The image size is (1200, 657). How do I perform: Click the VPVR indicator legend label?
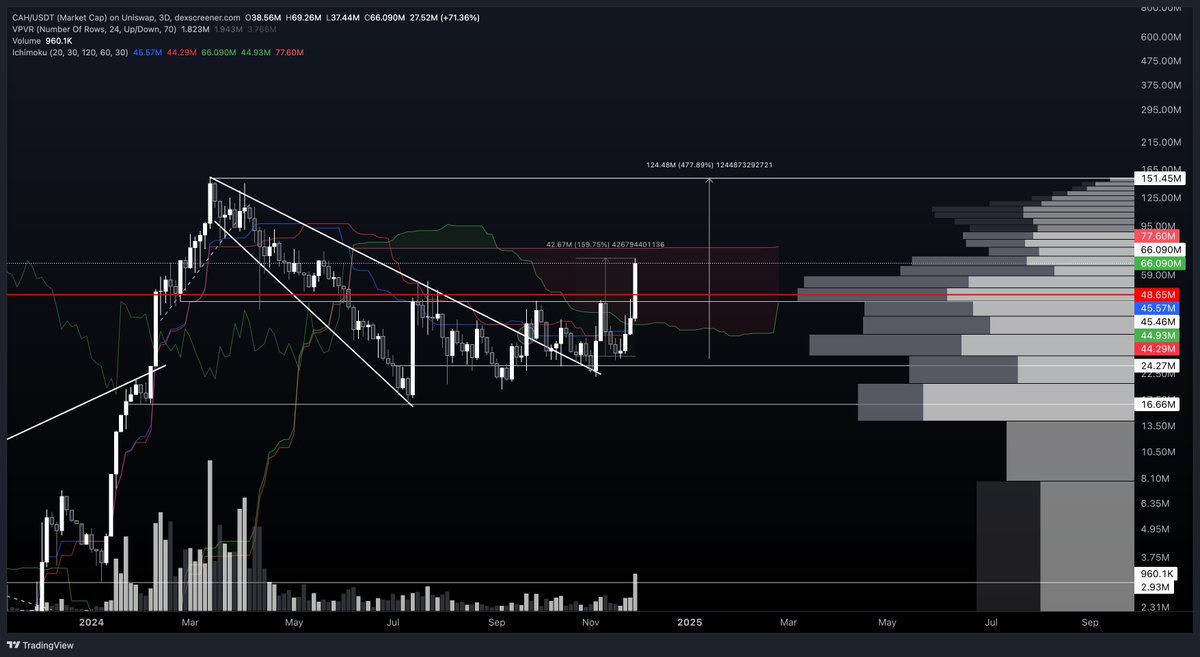(x=93, y=31)
